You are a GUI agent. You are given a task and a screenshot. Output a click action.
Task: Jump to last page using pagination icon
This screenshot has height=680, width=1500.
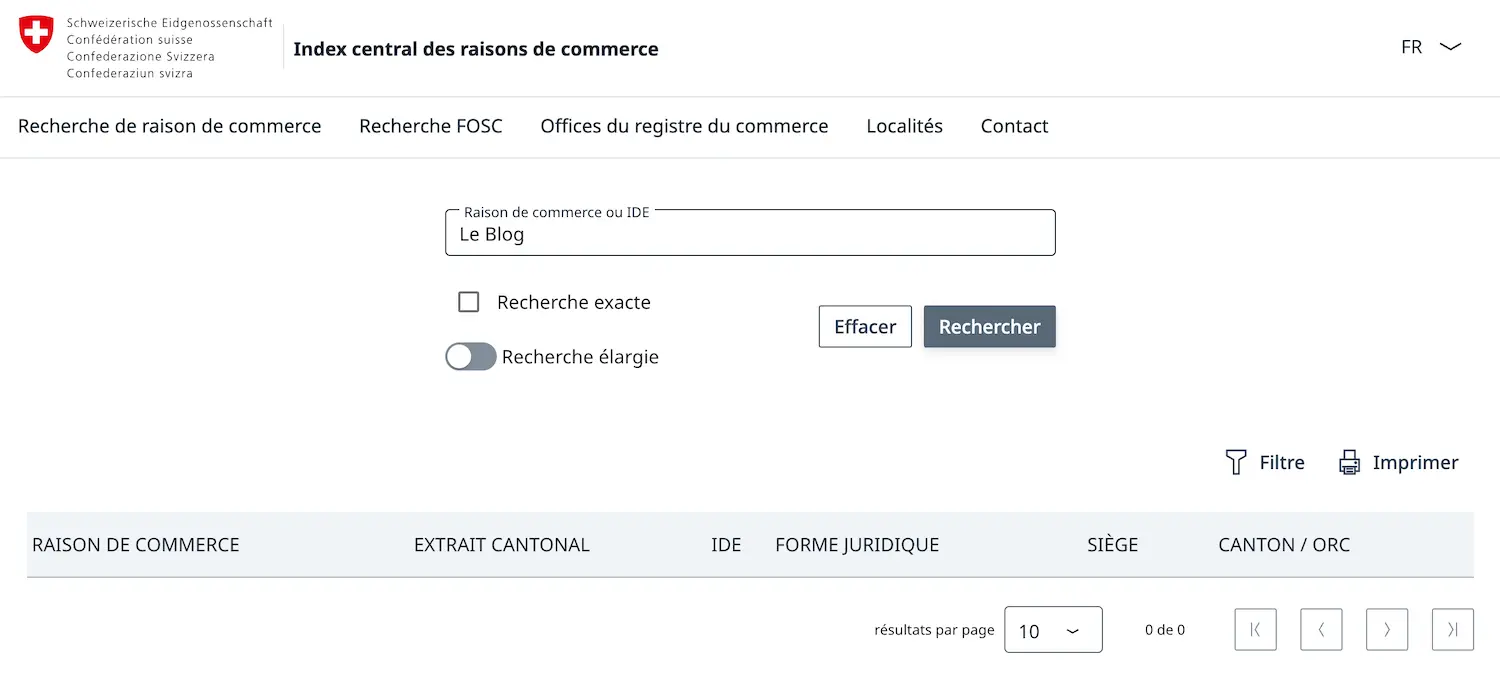coord(1452,629)
